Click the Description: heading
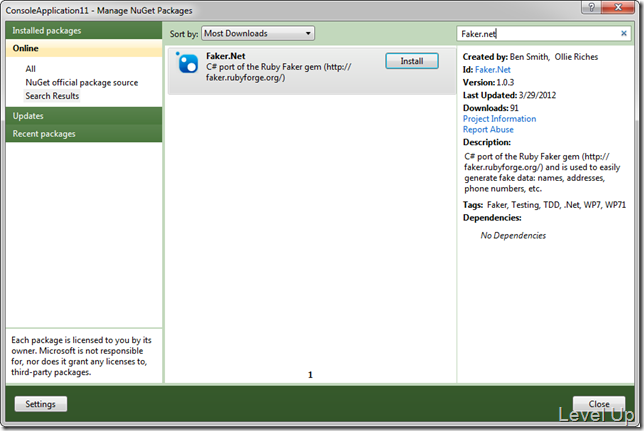This screenshot has width=644, height=431. click(487, 142)
